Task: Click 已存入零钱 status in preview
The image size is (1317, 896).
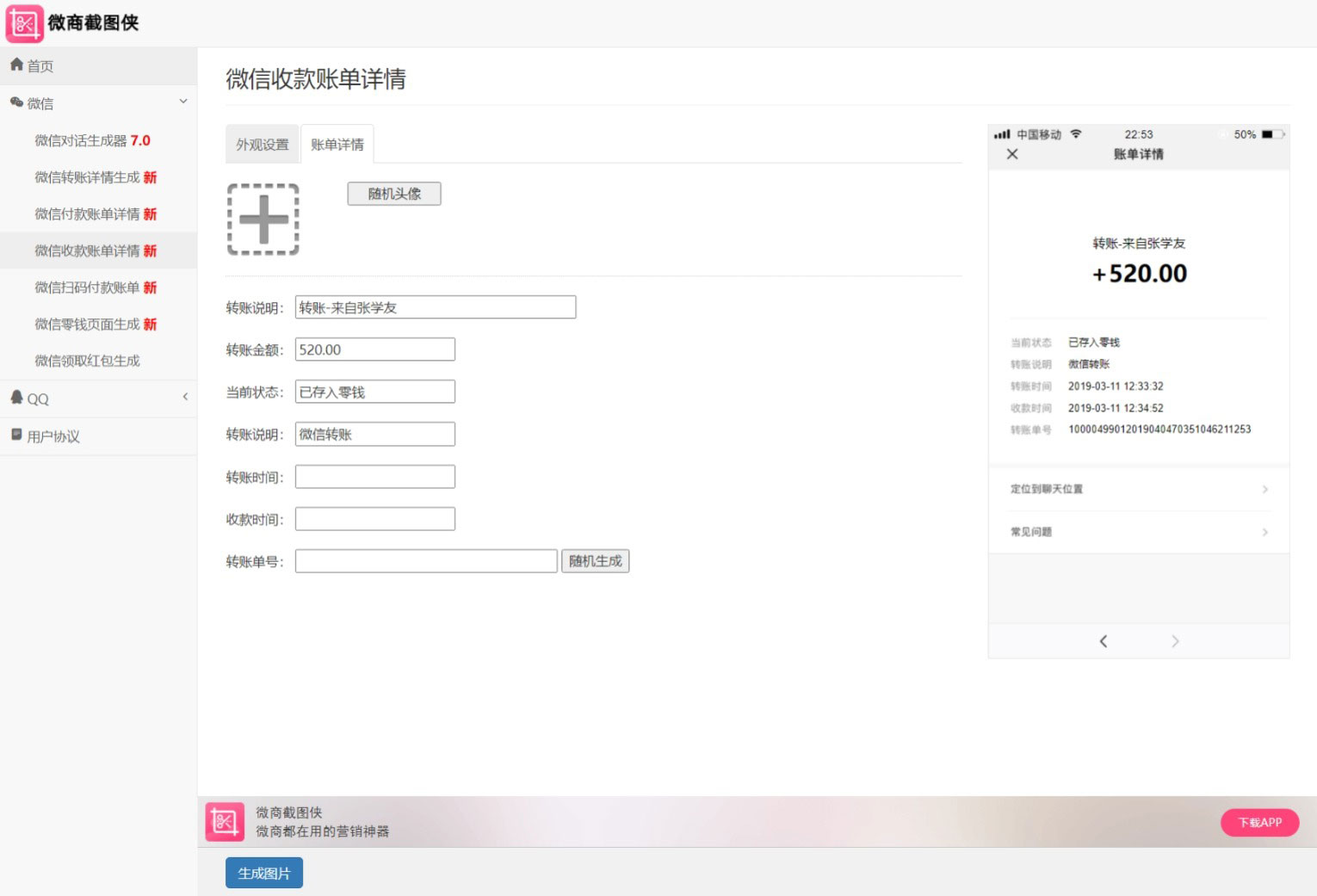Action: tap(1094, 343)
